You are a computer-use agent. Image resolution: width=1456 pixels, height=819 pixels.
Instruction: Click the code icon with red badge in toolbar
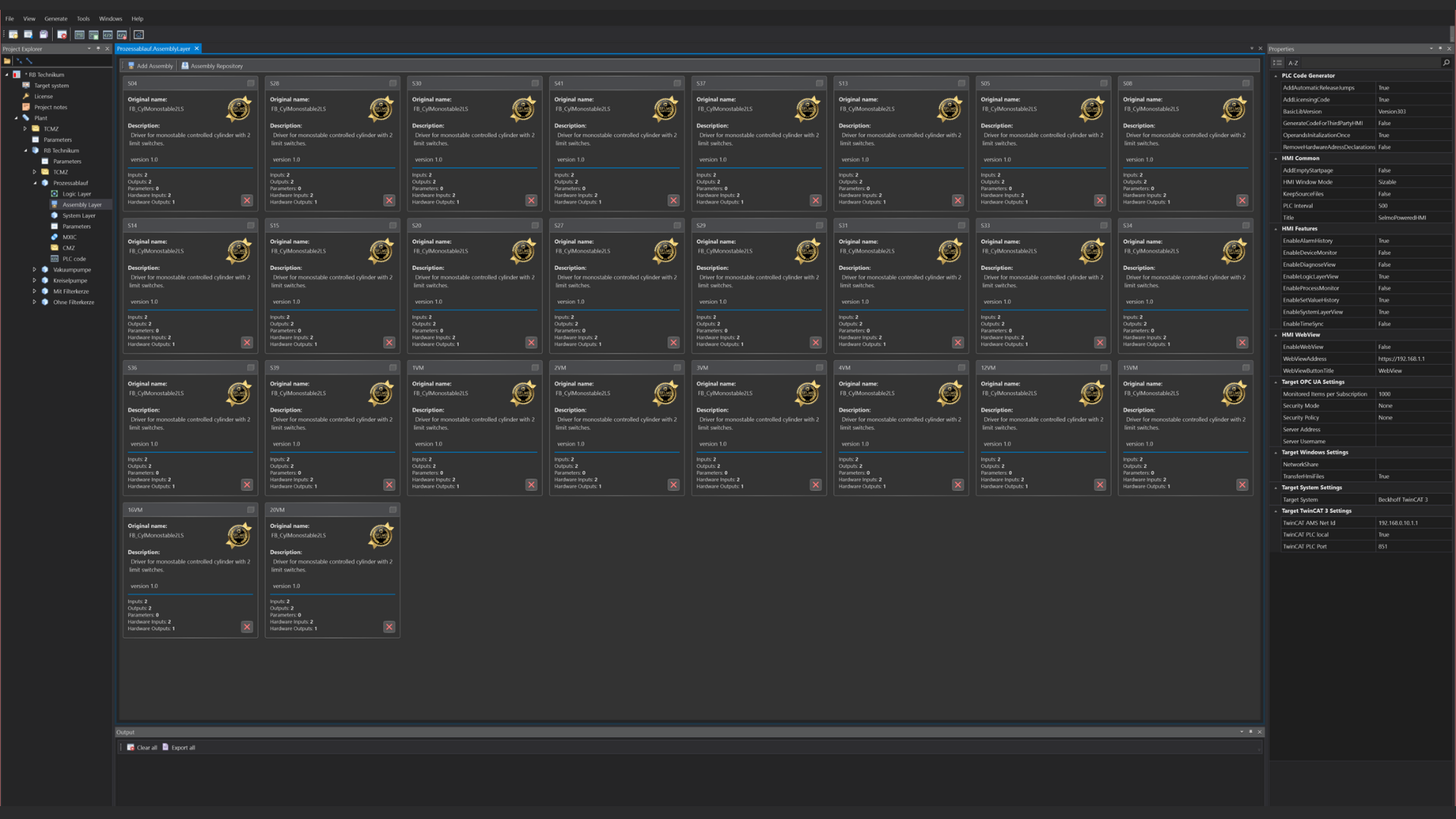(121, 35)
